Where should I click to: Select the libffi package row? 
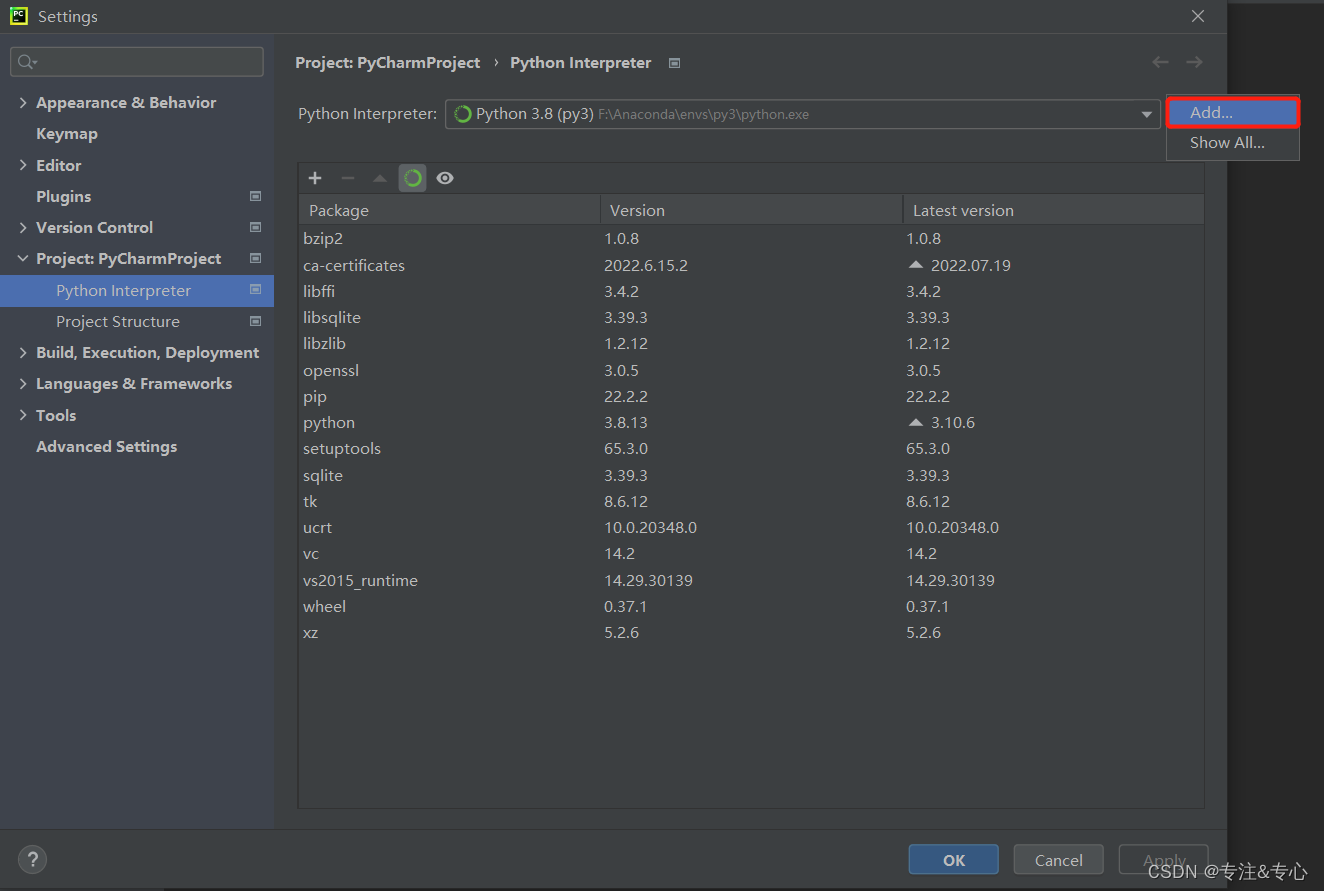coord(751,291)
